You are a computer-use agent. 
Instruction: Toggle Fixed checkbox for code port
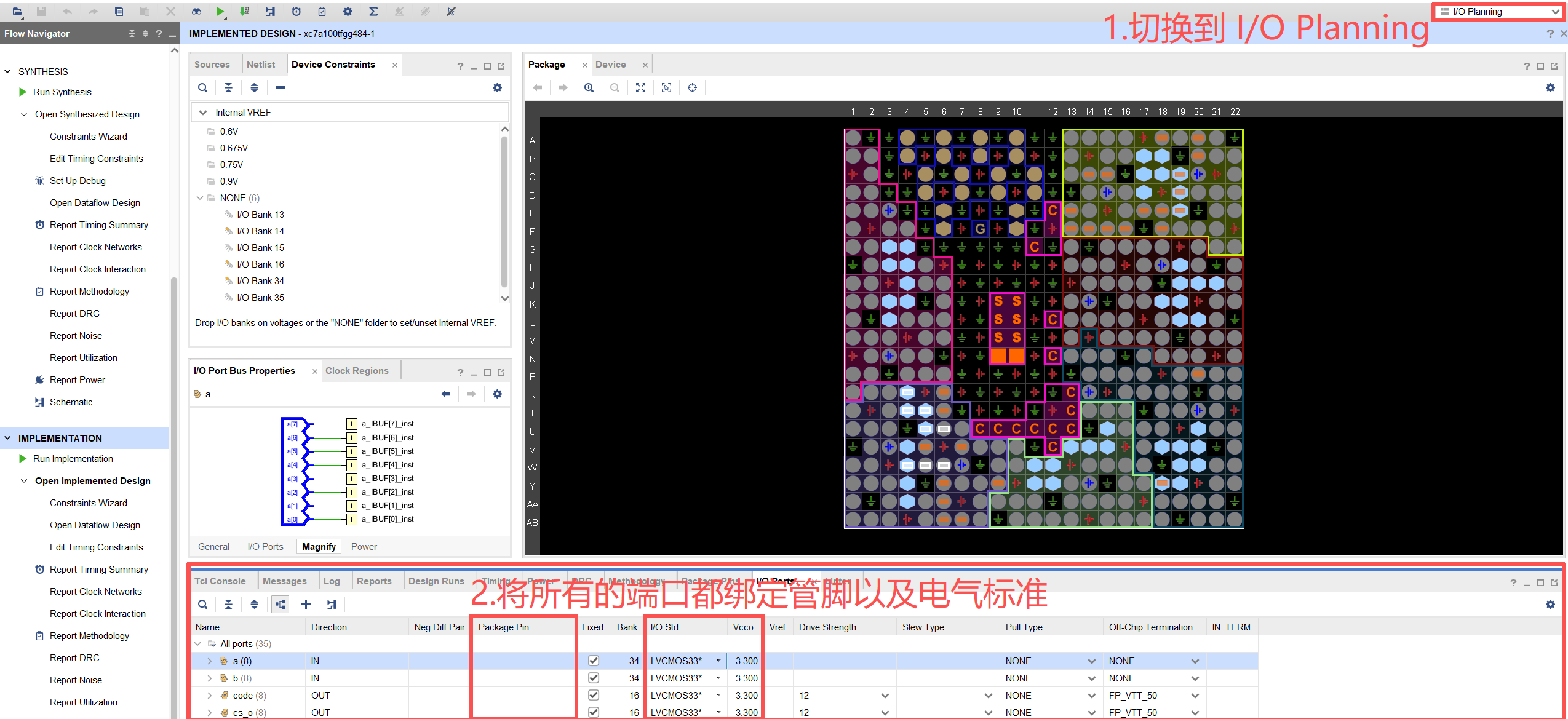click(593, 695)
